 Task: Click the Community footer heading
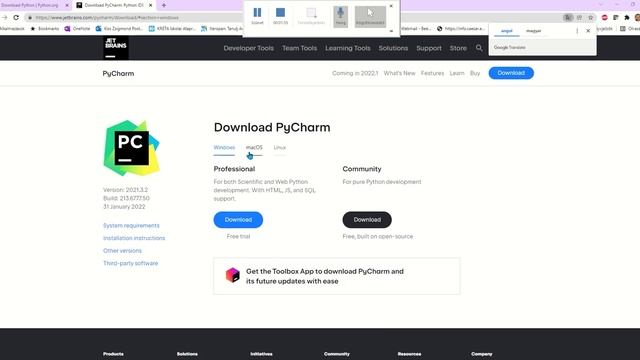coord(337,354)
